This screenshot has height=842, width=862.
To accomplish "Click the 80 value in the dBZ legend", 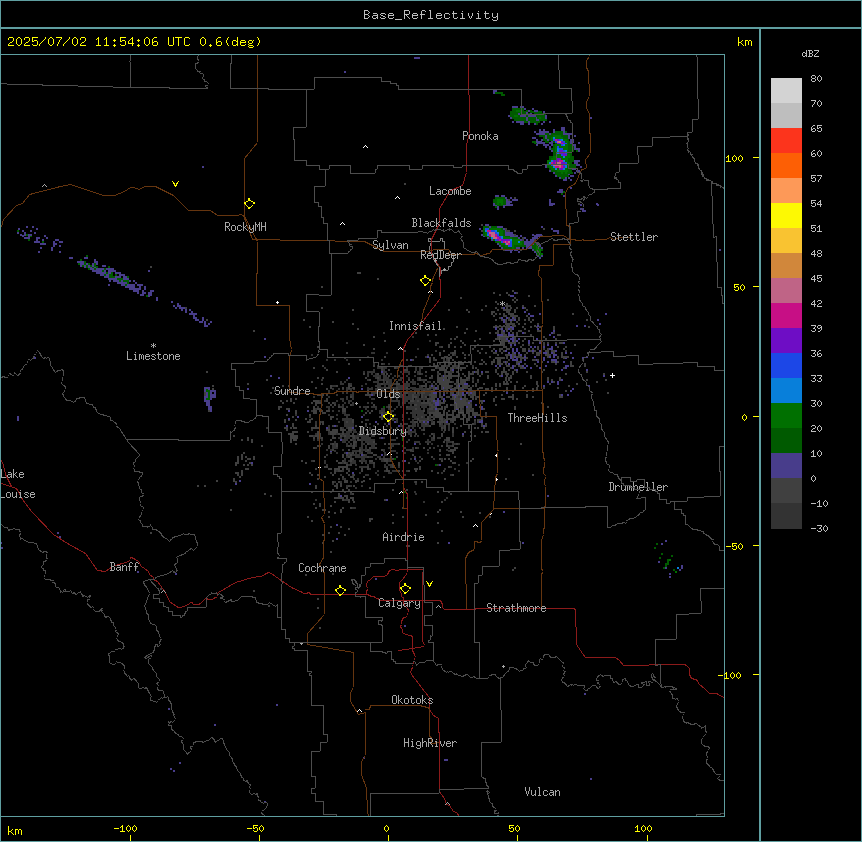I will [816, 79].
